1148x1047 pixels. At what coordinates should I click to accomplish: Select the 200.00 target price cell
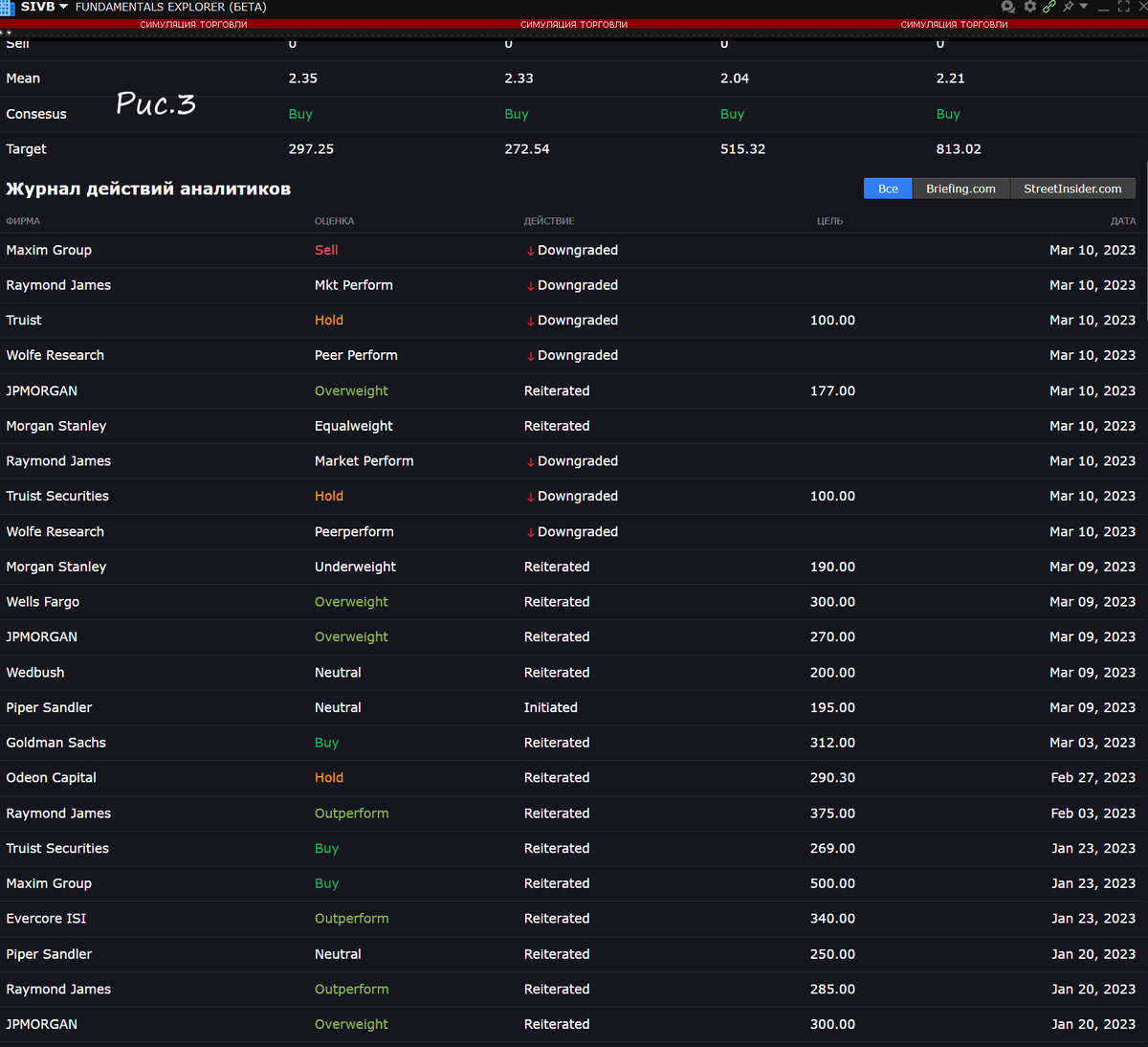(832, 673)
